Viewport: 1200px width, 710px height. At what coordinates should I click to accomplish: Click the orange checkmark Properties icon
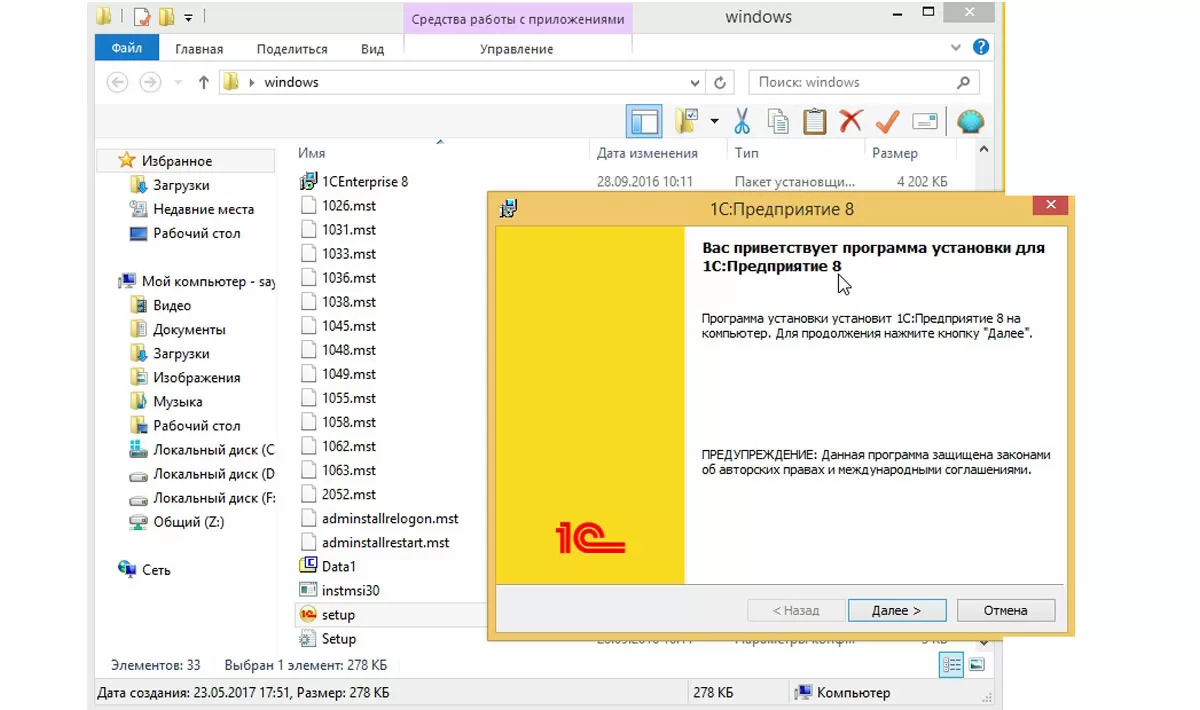[x=887, y=122]
